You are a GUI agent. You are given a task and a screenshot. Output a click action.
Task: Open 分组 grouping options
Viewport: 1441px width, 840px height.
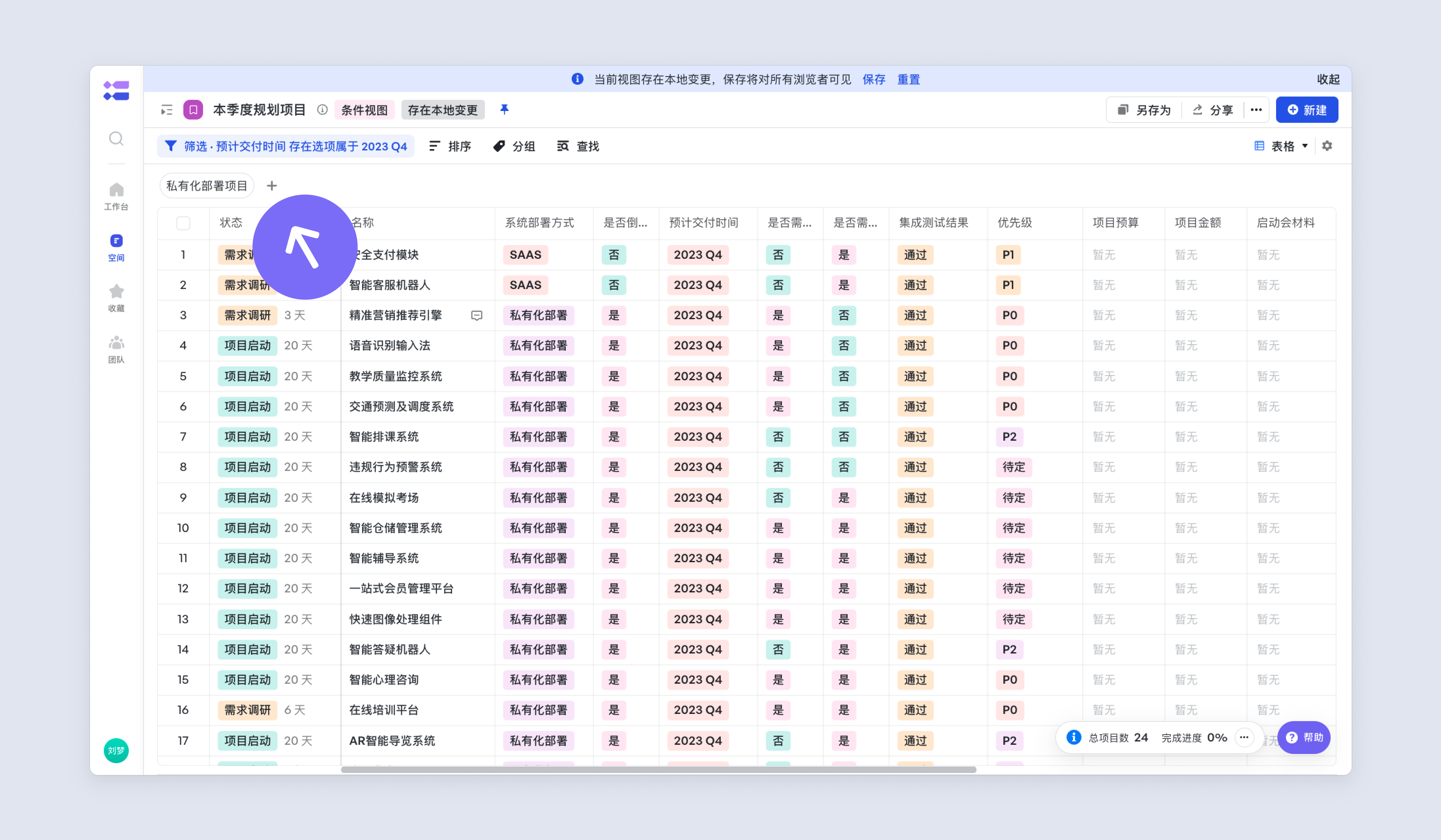point(514,146)
